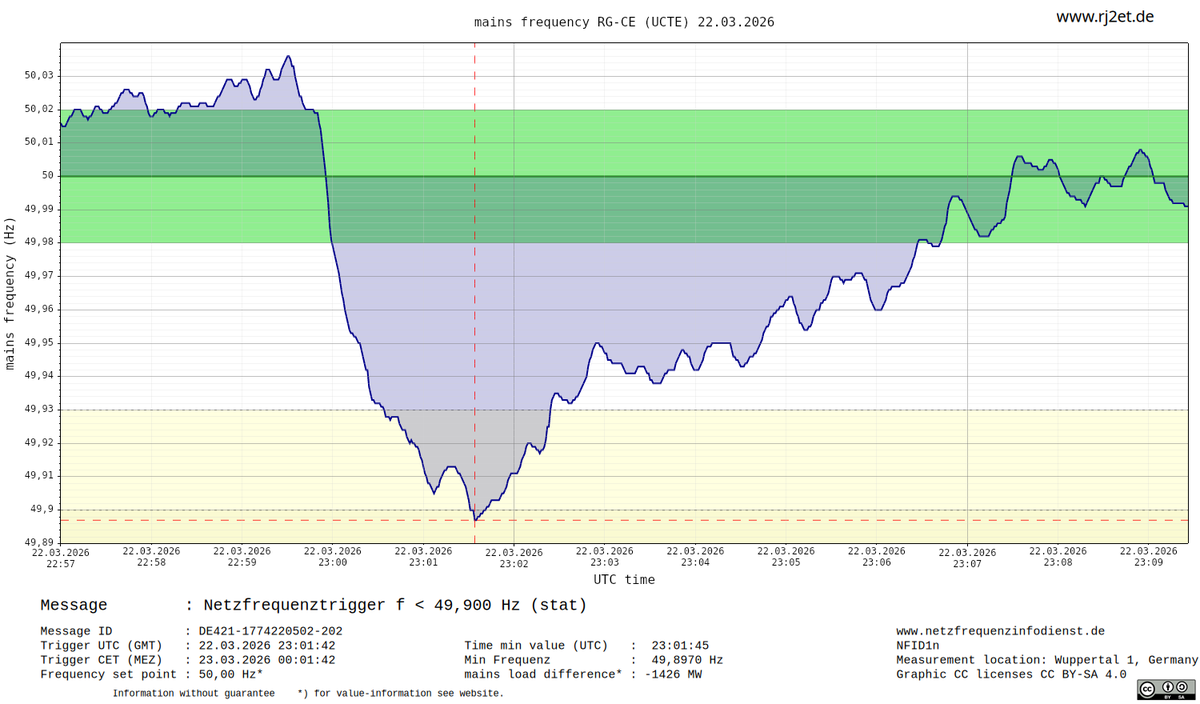Screen dimensions: 1200x704
Task: Open the www.rj2et.de link
Action: (x=1105, y=17)
